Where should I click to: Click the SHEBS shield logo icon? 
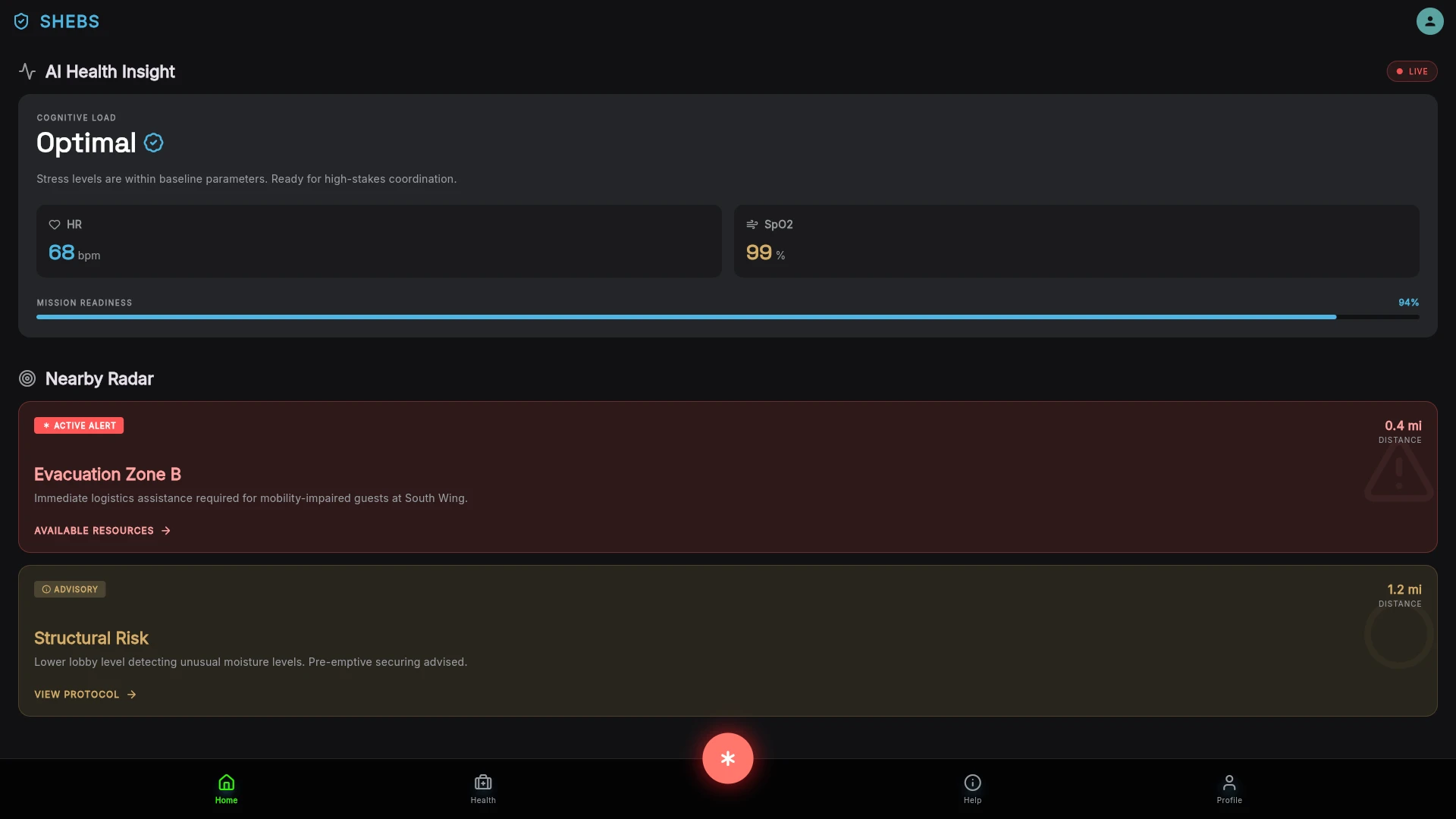pyautogui.click(x=21, y=21)
